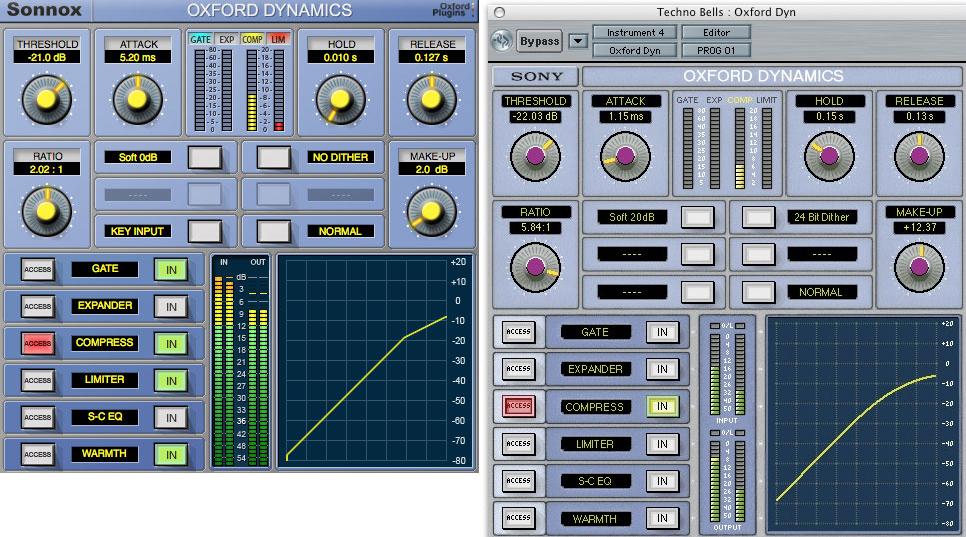Open GATE access in Sonnox window
This screenshot has width=966, height=537.
[x=38, y=270]
